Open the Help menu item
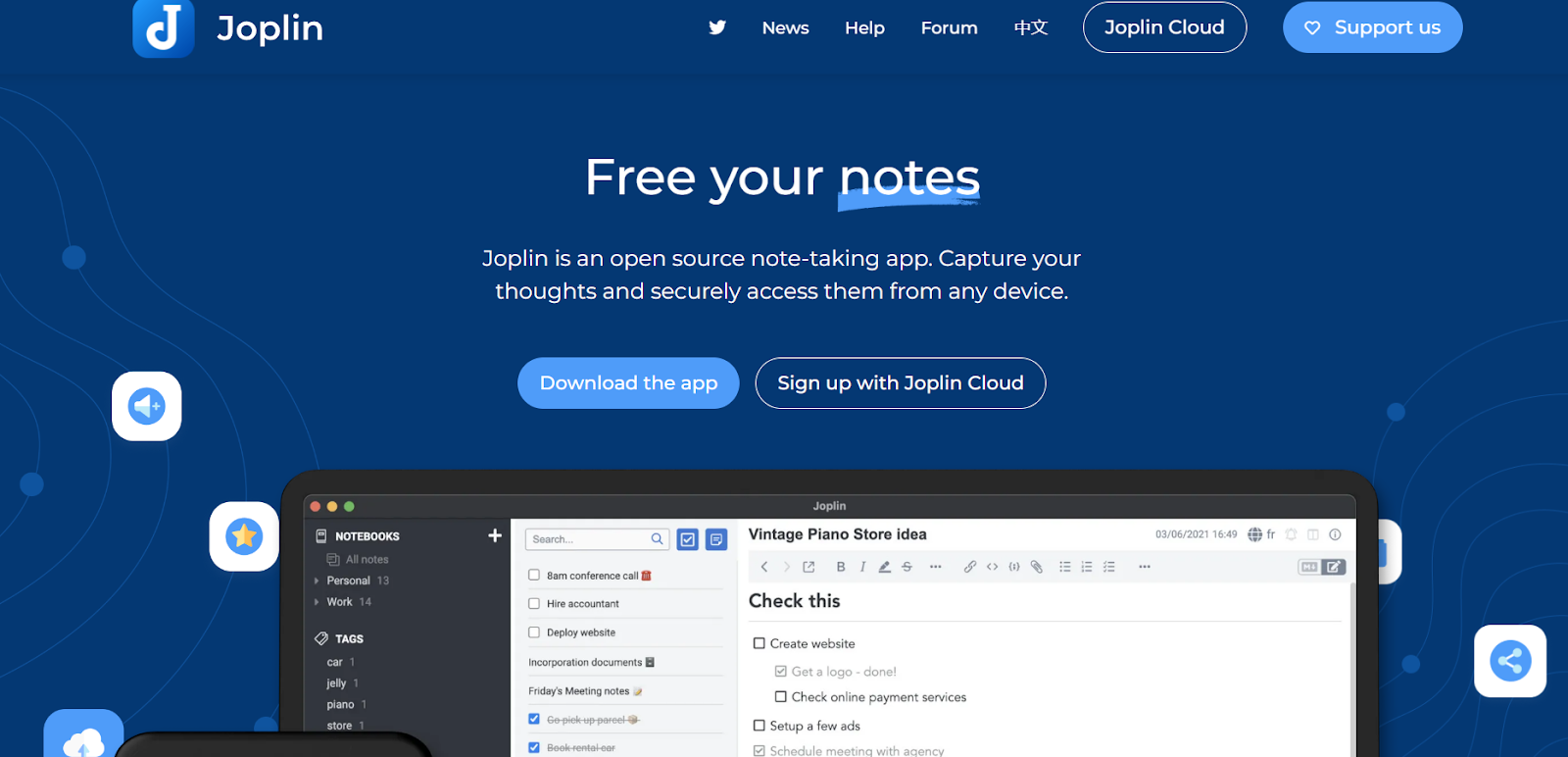 (865, 27)
